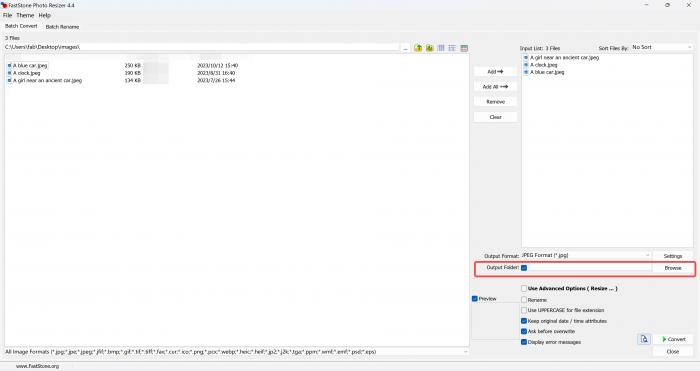The height and width of the screenshot is (371, 700).
Task: Click the date 2023/8/31 16:40
Action: tap(216, 73)
